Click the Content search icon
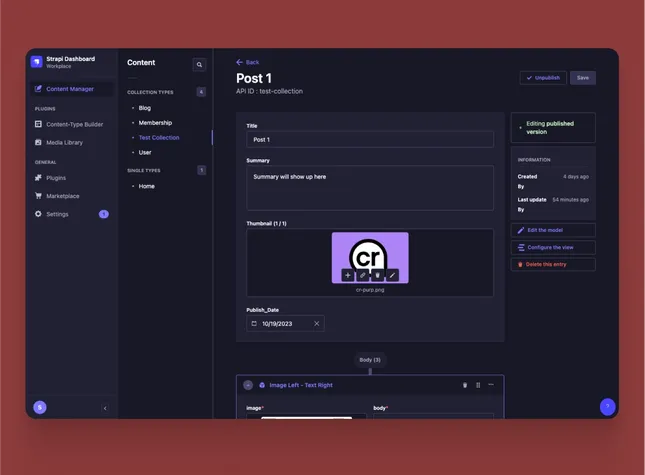Screen dimensions: 645x475 200,65
